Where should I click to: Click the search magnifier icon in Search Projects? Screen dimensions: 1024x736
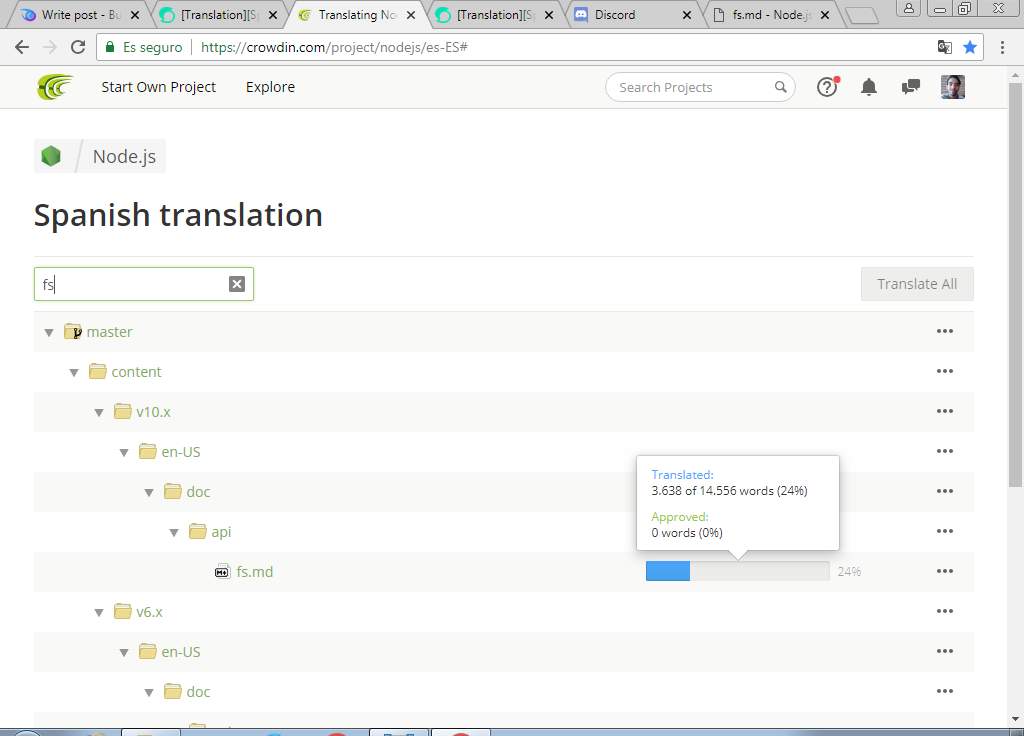pos(780,87)
